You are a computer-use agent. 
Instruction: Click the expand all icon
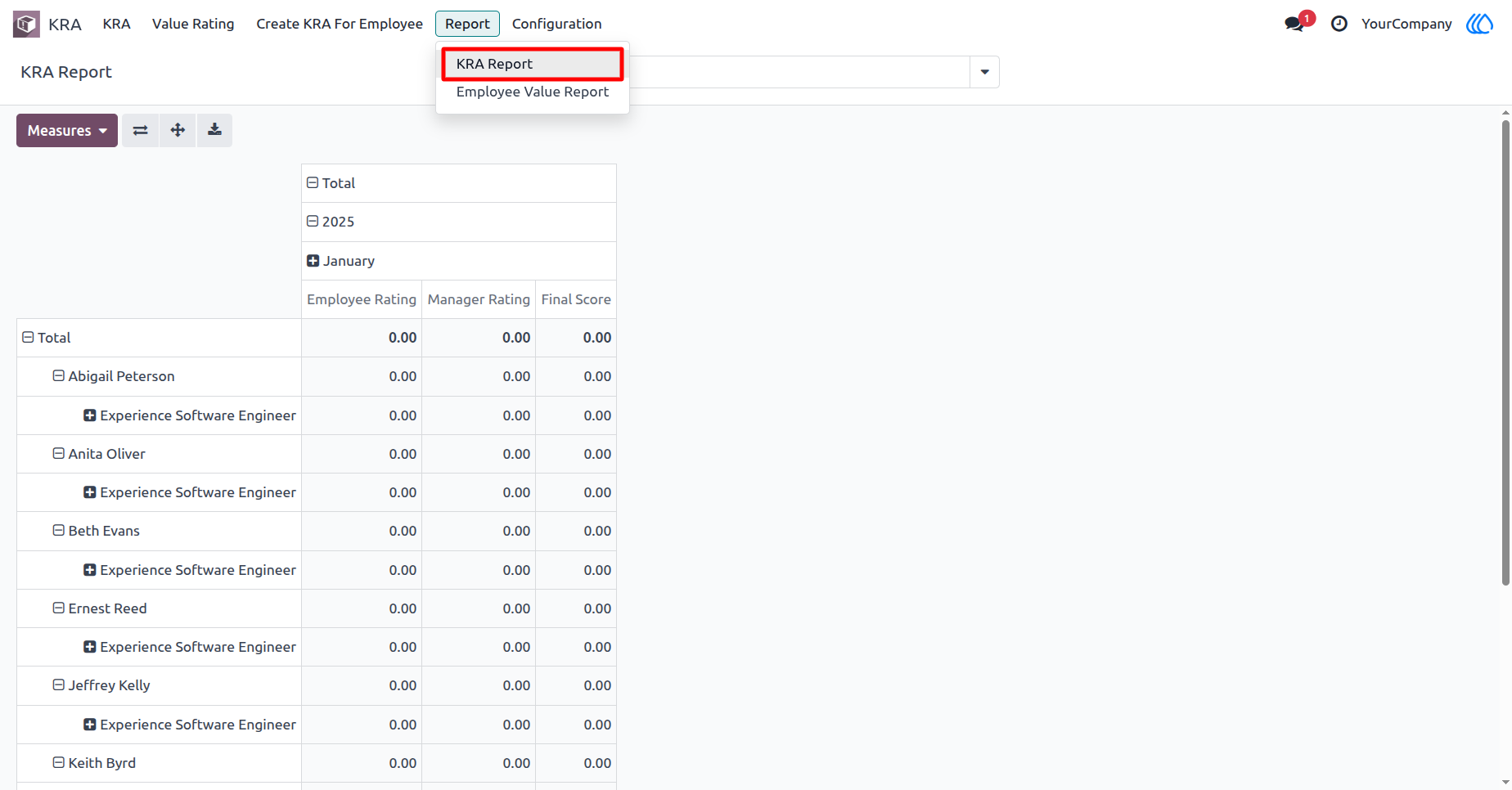point(178,131)
